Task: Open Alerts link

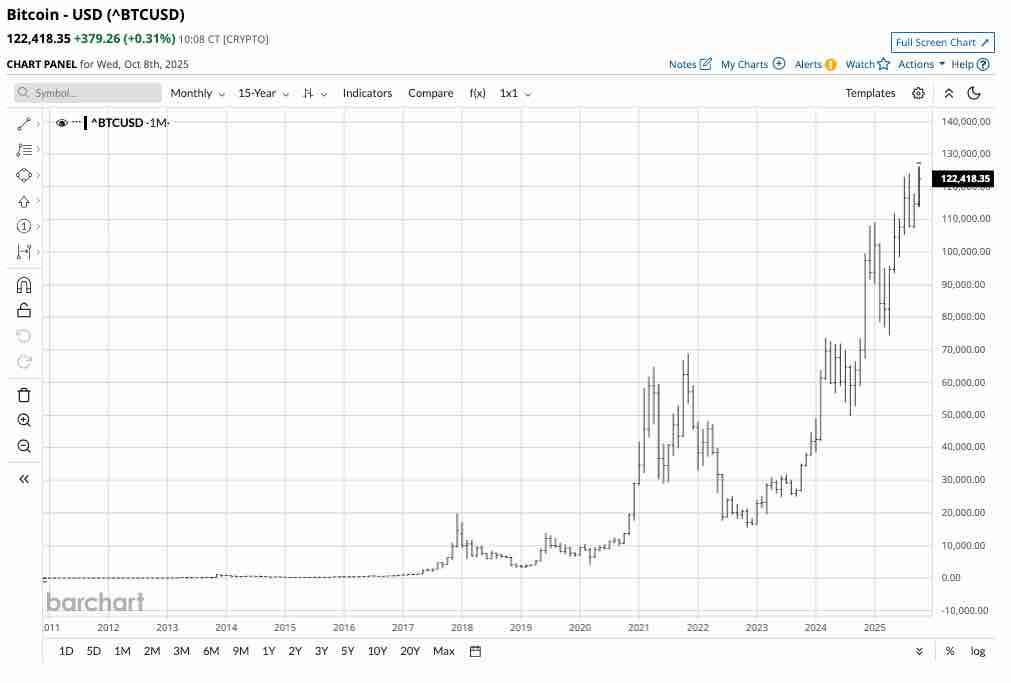Action: pyautogui.click(x=815, y=64)
